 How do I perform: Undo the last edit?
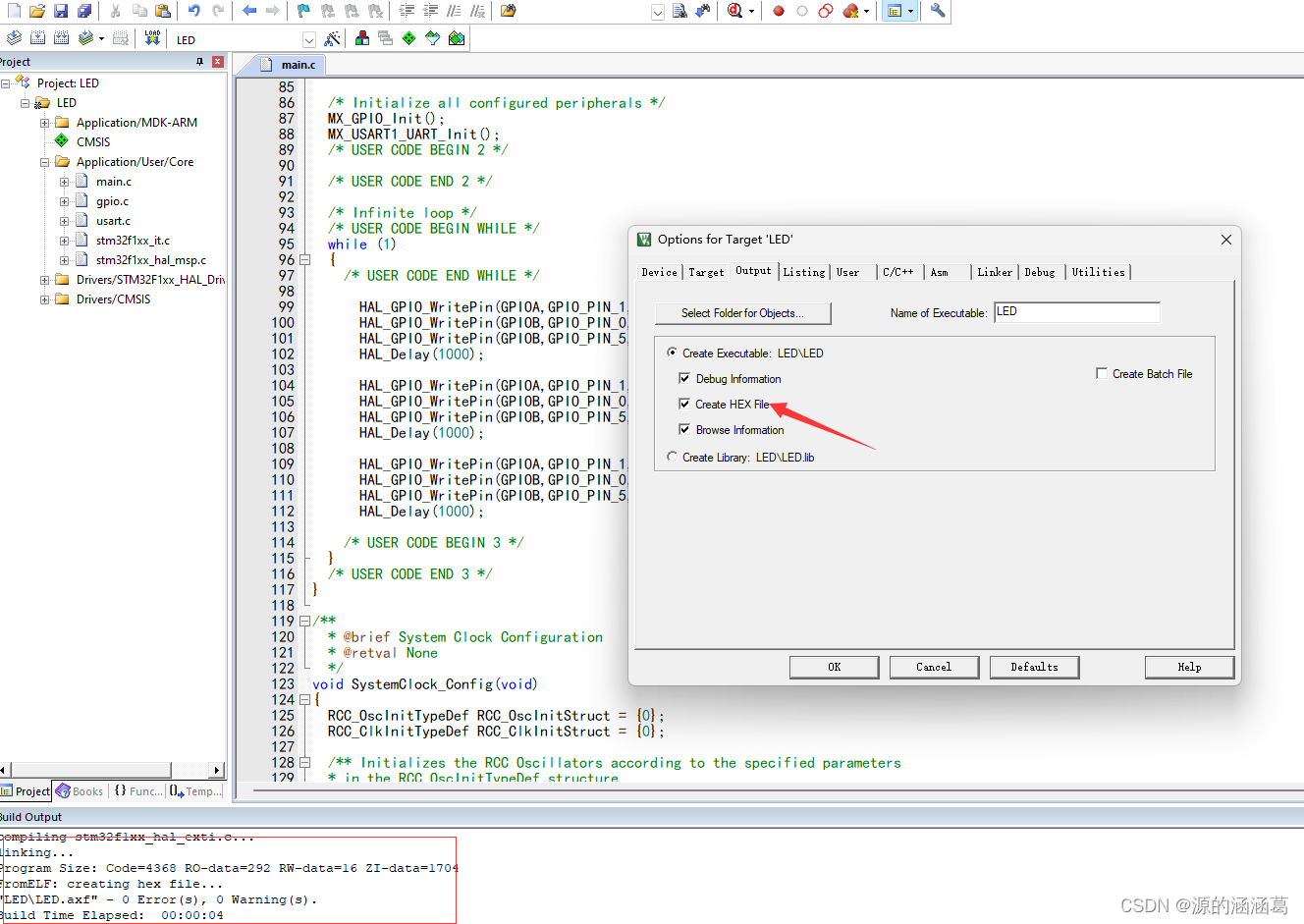point(194,11)
